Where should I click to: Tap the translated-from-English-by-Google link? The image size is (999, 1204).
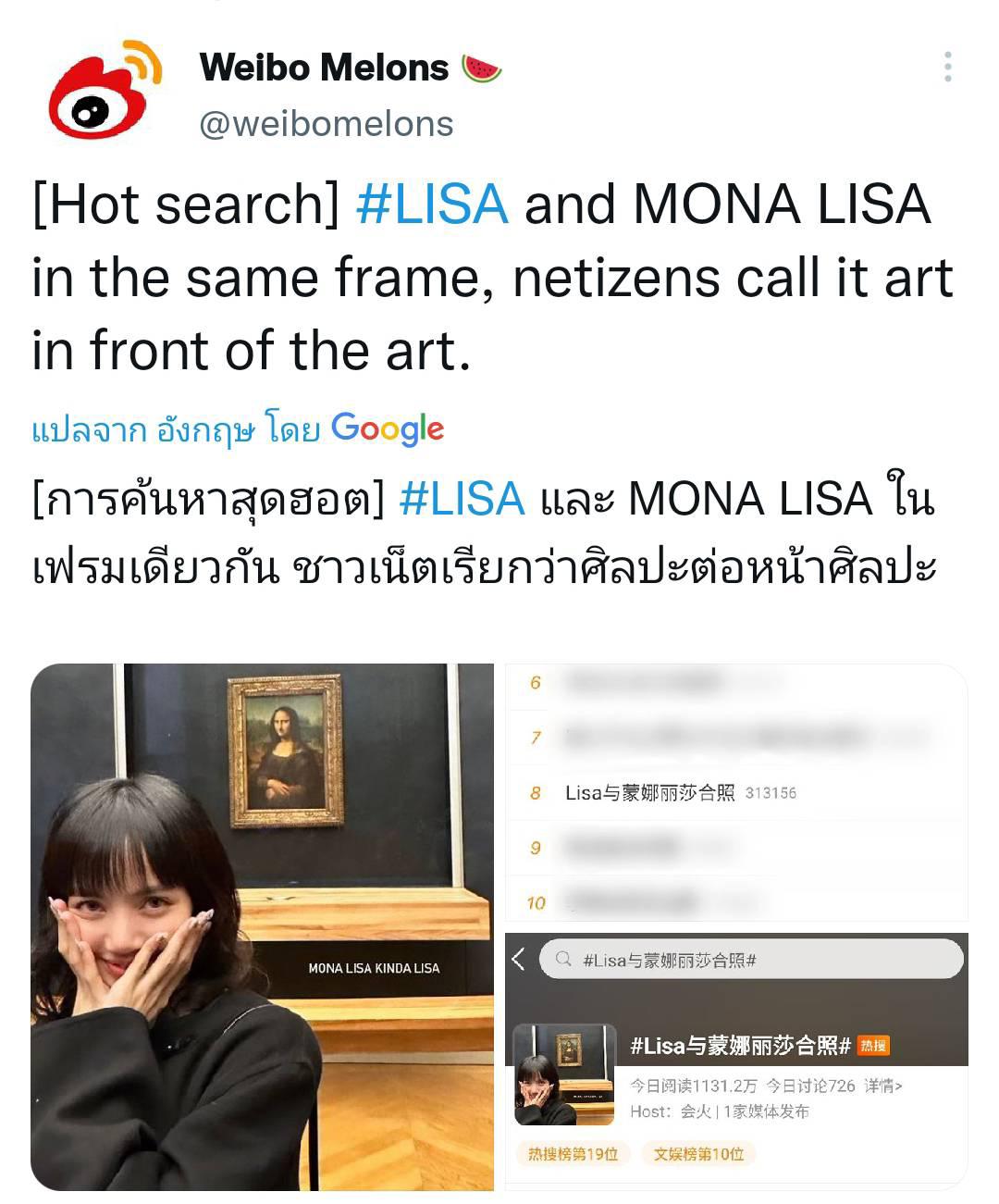(238, 429)
